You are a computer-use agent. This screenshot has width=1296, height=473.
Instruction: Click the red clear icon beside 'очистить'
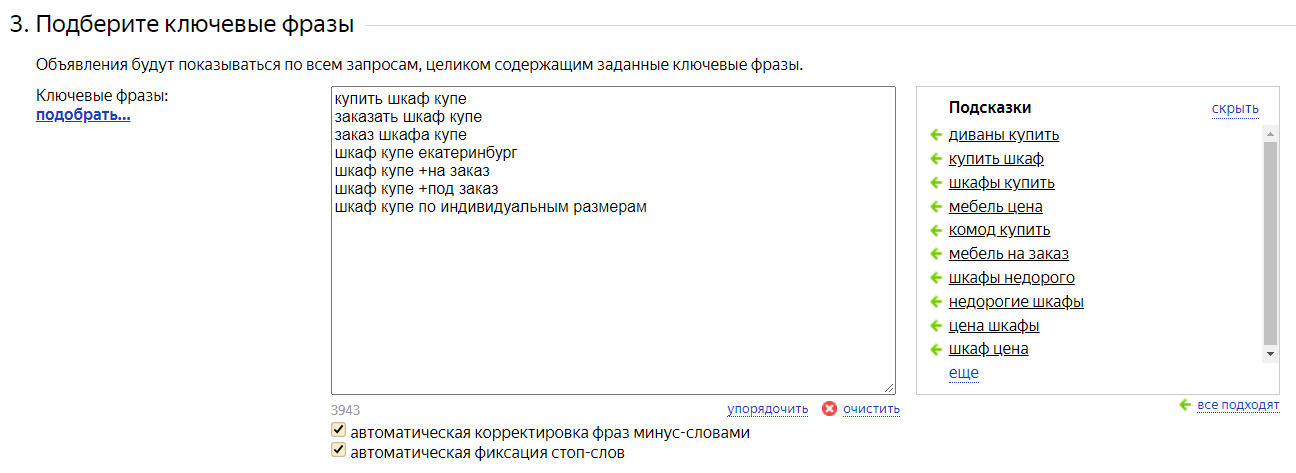click(x=829, y=408)
